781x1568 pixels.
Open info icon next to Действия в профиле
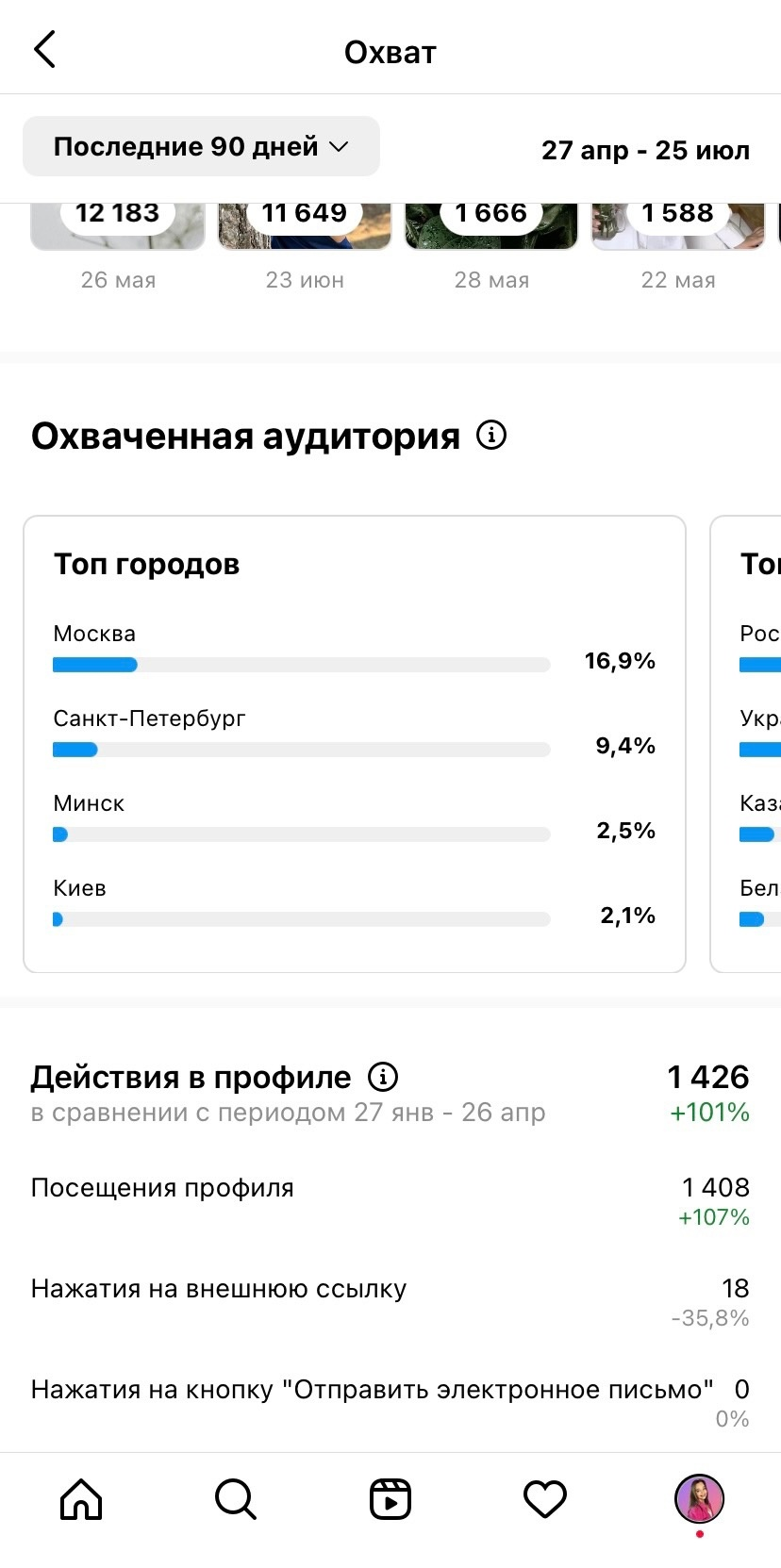(x=383, y=1076)
